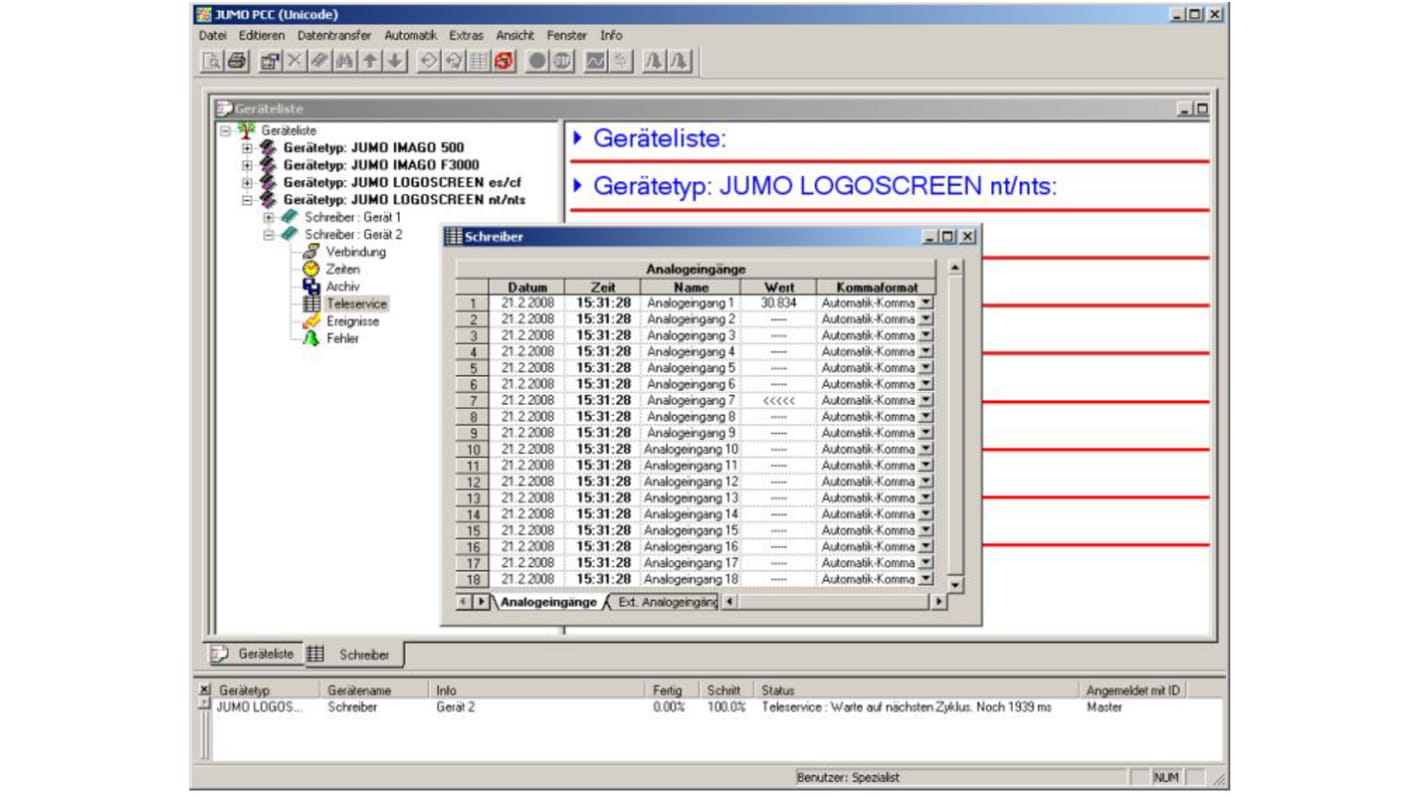
Task: Select the Ereignisse item
Action: 352,321
